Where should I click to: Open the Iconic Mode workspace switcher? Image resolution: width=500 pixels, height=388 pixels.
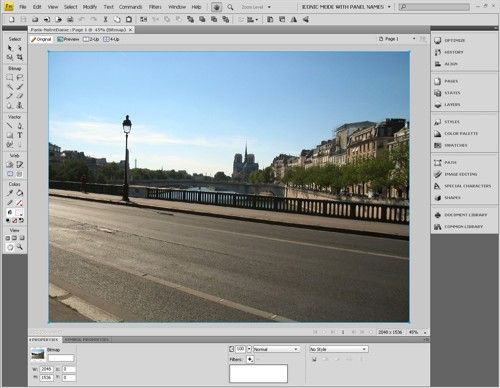tap(346, 7)
